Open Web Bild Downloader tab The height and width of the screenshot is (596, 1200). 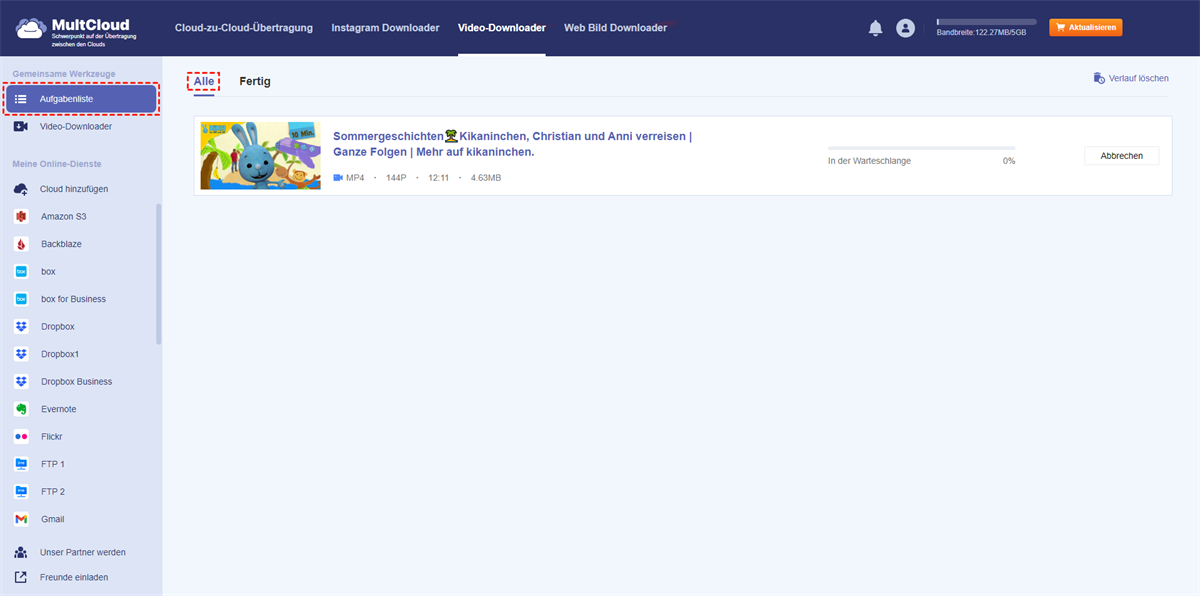pos(615,28)
